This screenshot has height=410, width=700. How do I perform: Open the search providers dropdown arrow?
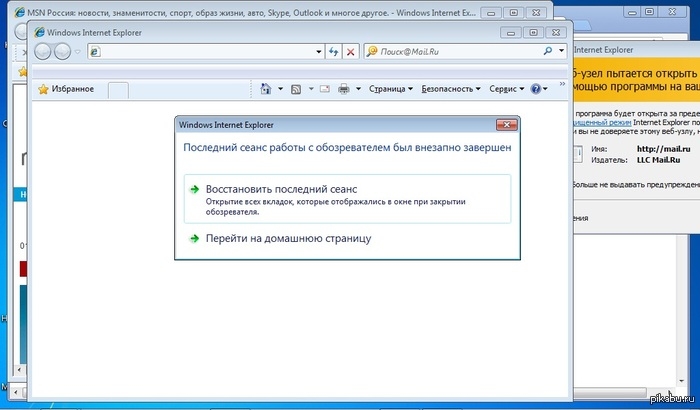point(561,51)
